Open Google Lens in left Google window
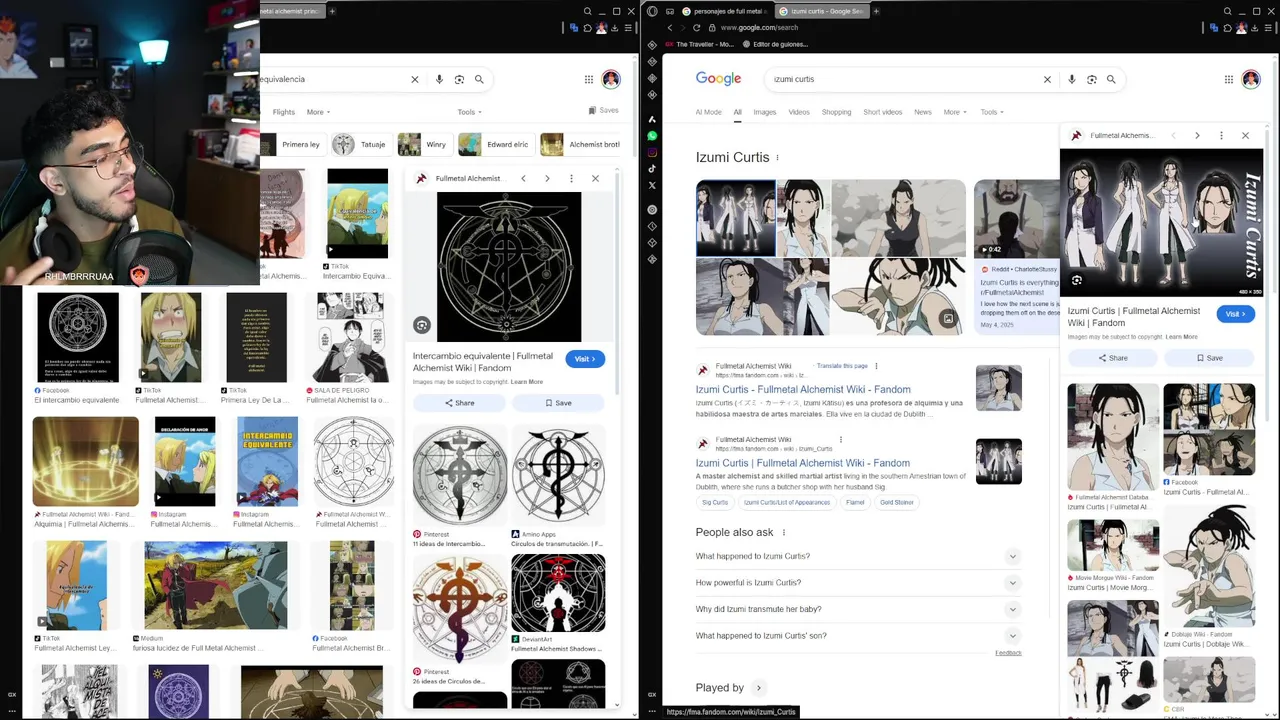 click(x=459, y=79)
